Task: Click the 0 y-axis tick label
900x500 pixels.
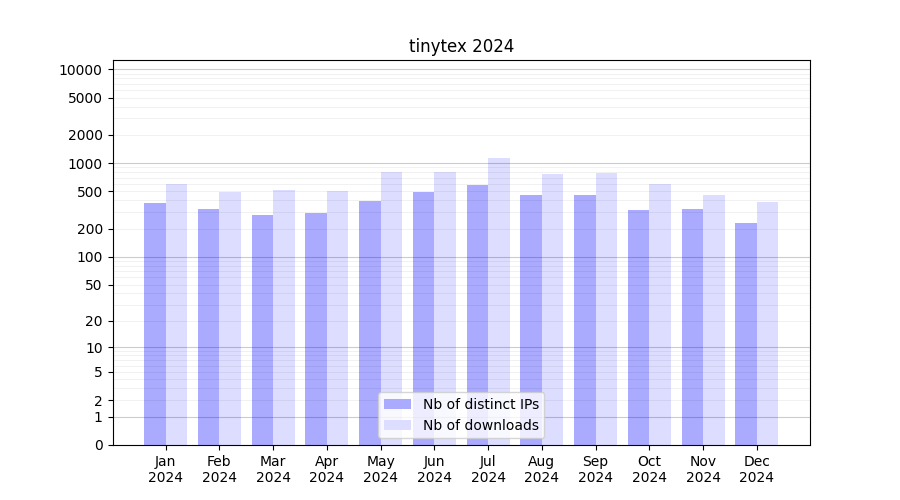Action: click(98, 445)
